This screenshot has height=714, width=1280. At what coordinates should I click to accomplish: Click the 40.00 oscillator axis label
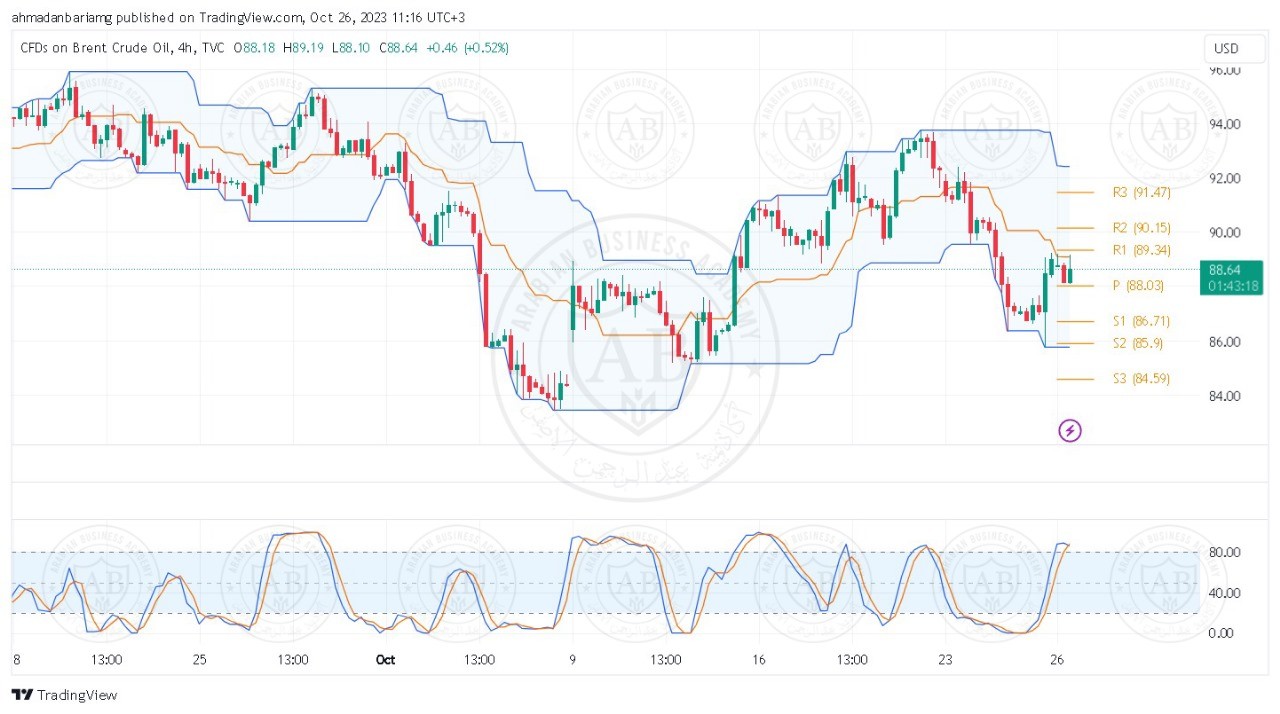pyautogui.click(x=1225, y=592)
